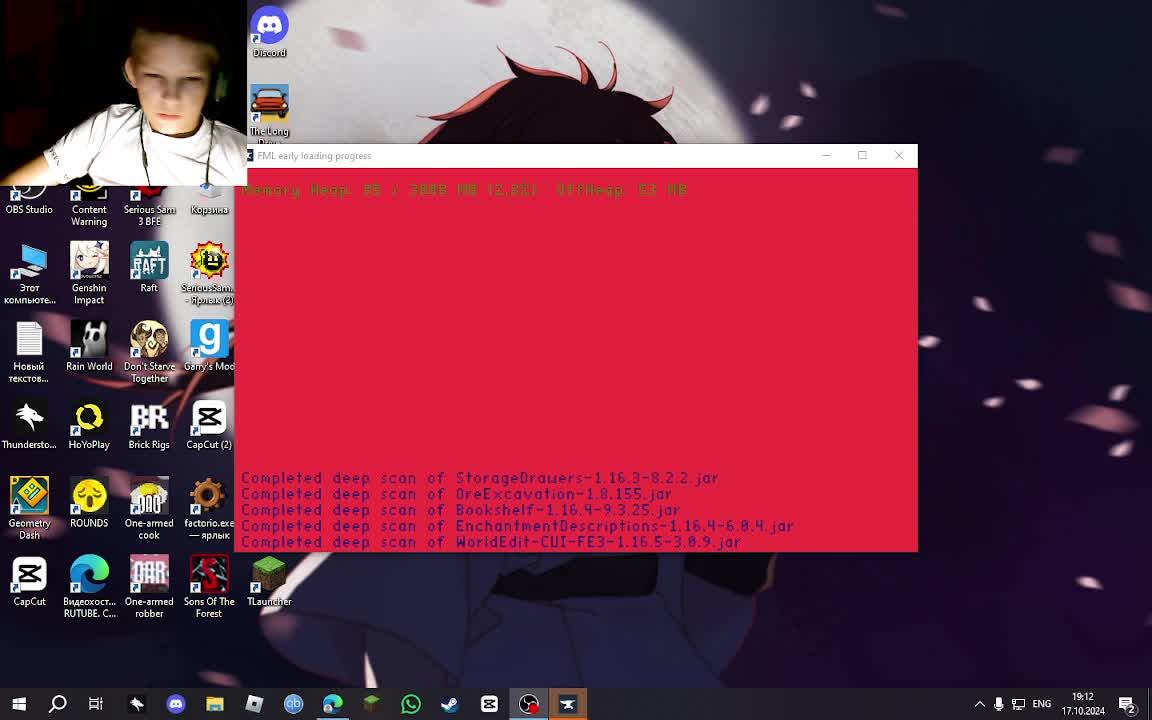This screenshot has height=720, width=1152.
Task: Select the ROUNDS desktop icon
Action: pyautogui.click(x=89, y=502)
